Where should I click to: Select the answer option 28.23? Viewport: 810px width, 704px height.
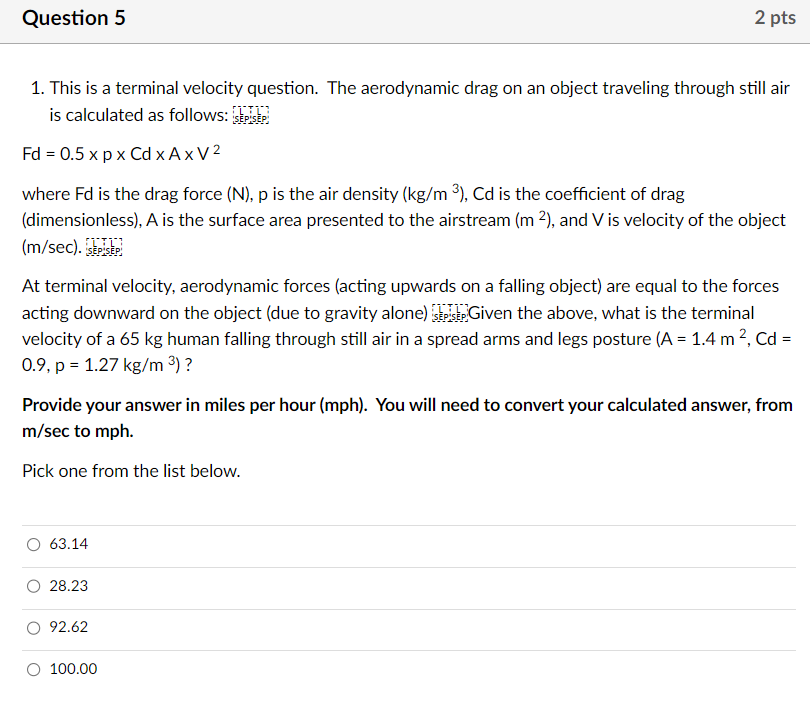(33, 586)
